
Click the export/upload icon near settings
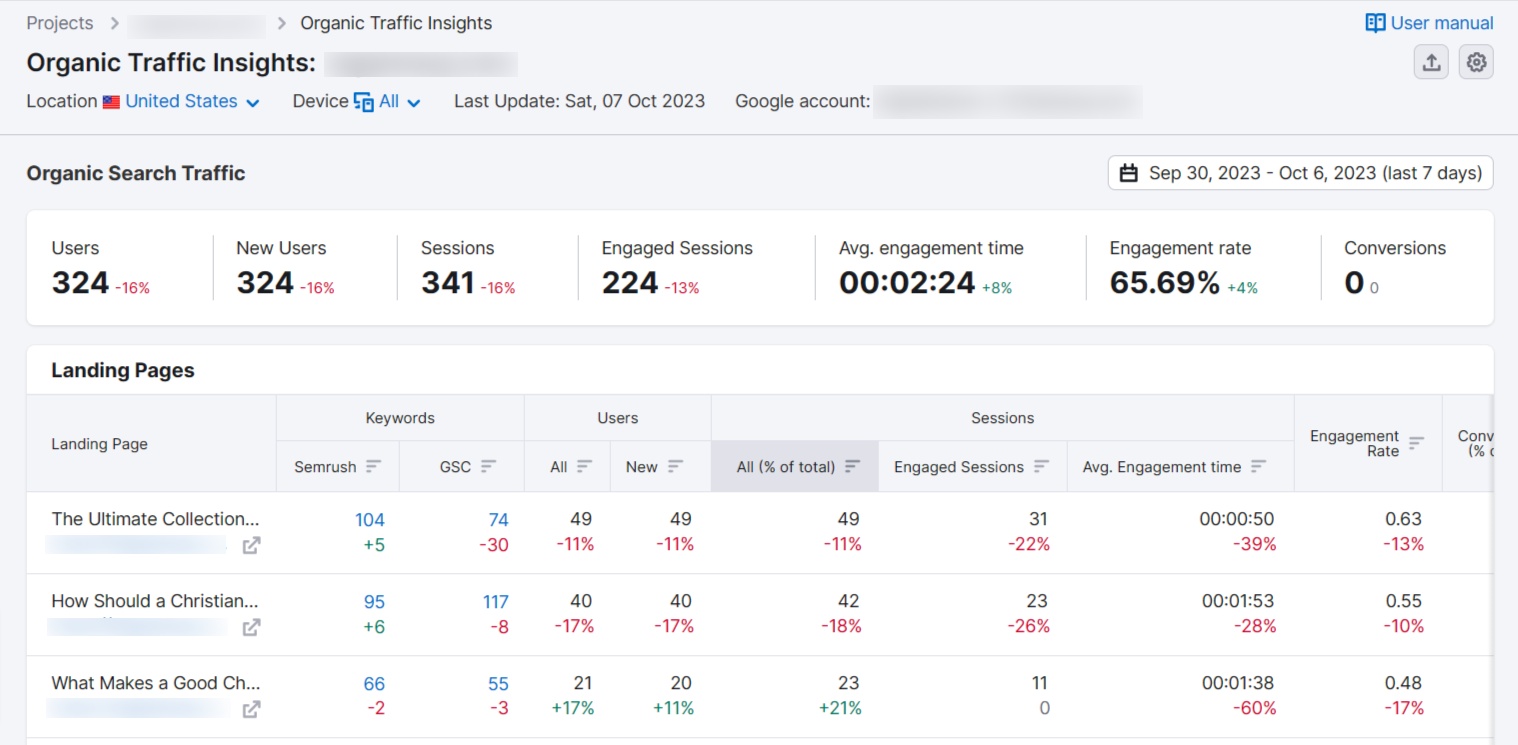1431,62
